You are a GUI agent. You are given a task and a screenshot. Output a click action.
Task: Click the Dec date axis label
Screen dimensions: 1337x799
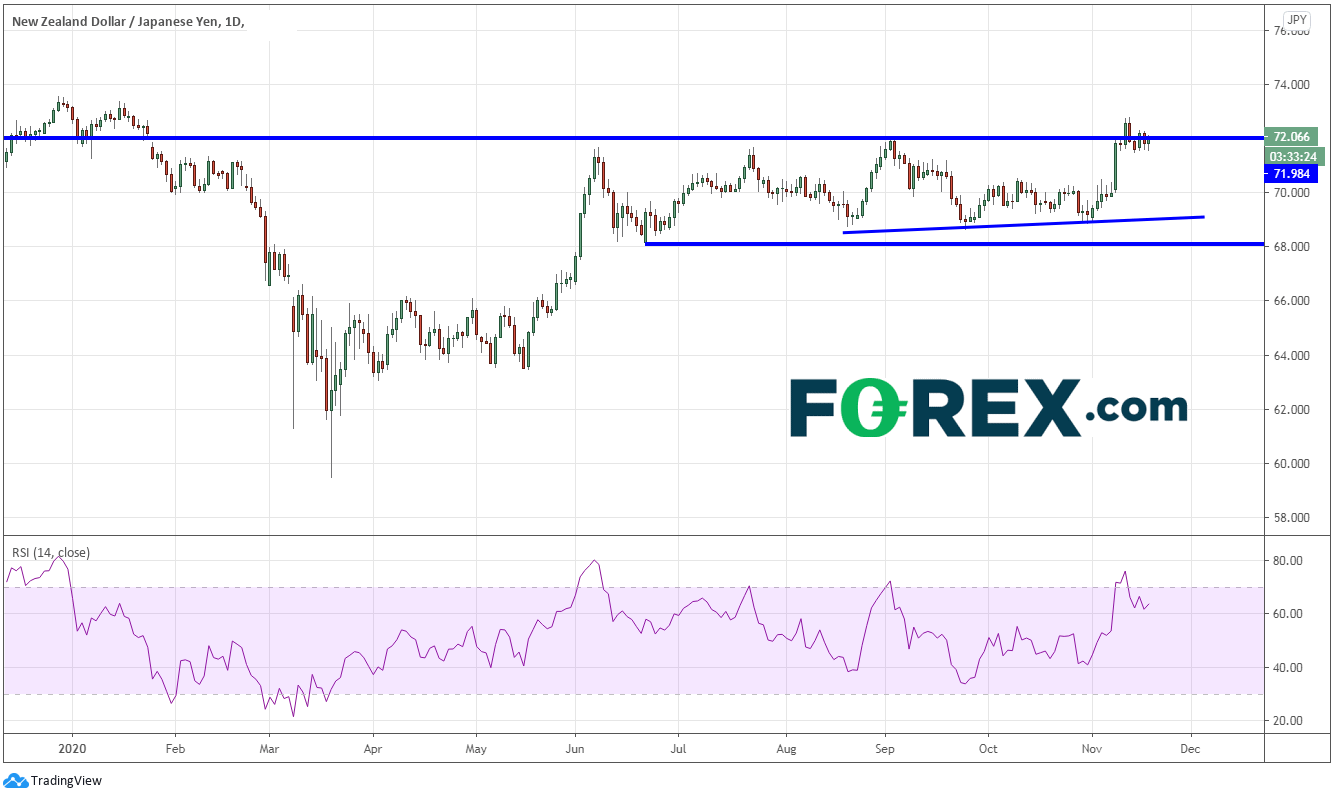coord(1190,747)
